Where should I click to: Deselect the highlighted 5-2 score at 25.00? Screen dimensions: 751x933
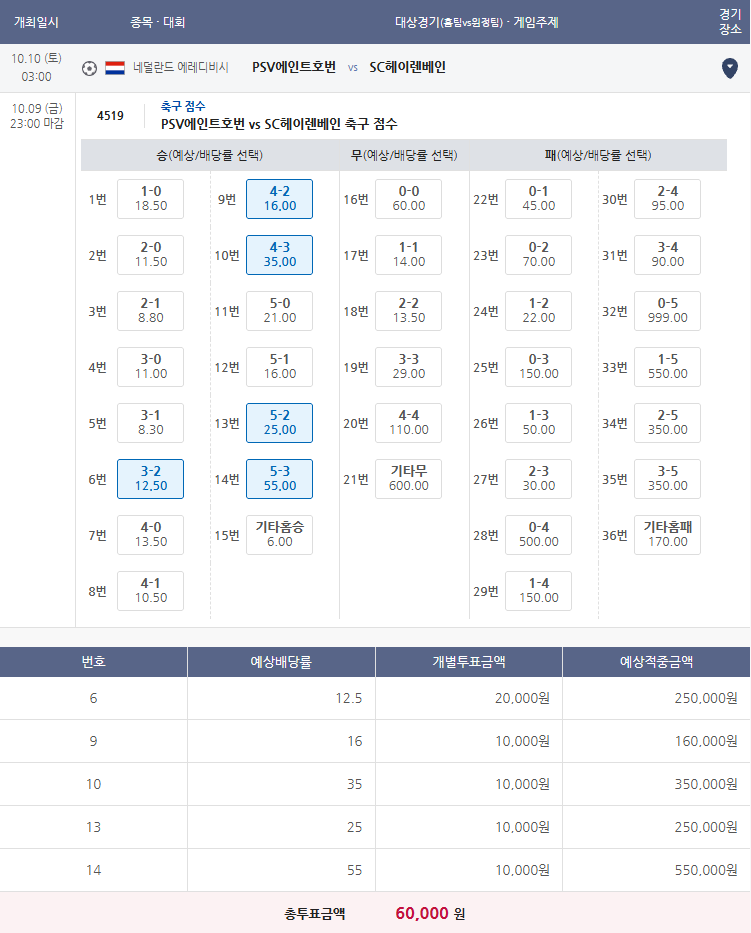click(x=280, y=422)
